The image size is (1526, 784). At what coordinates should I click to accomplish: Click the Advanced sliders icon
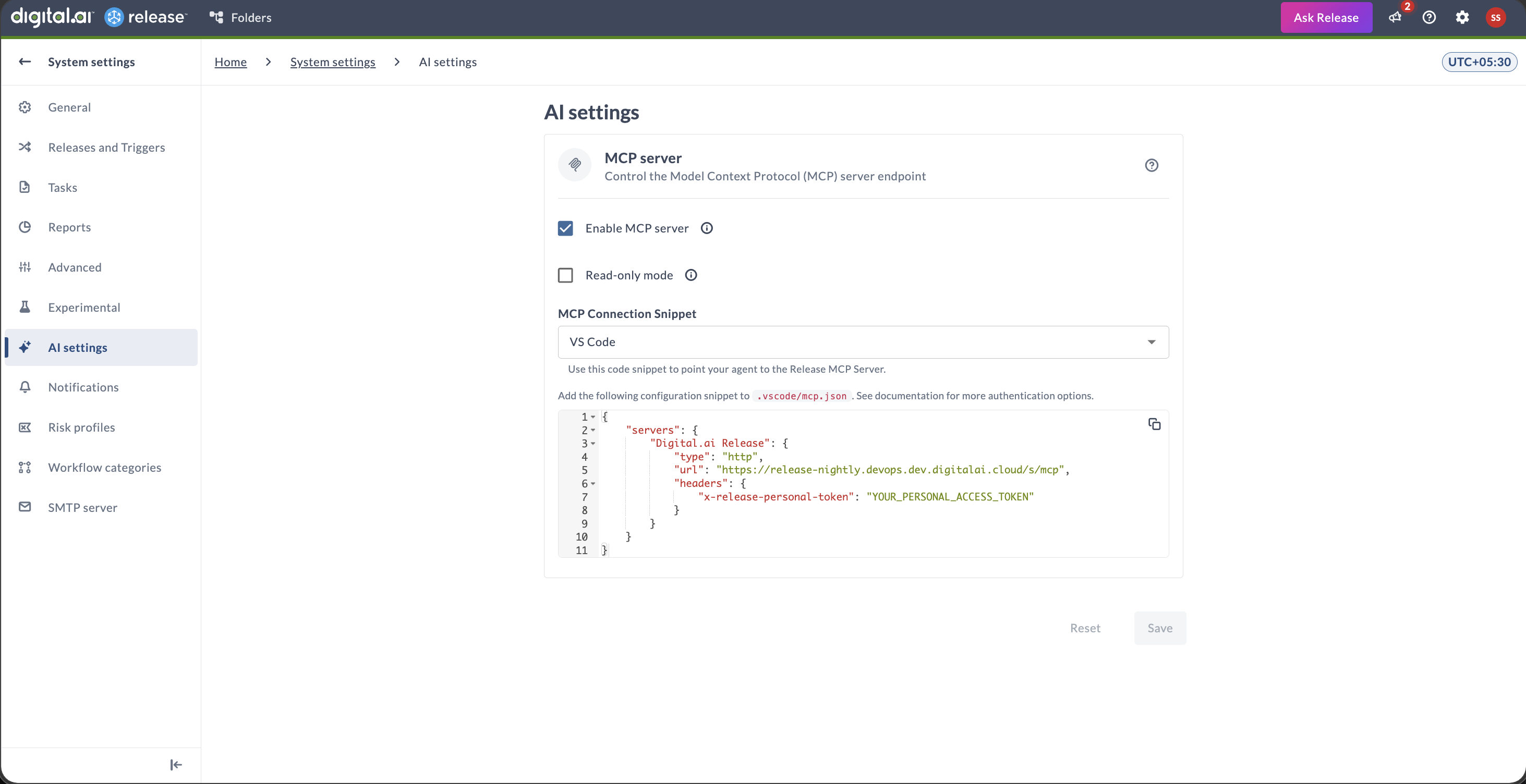click(x=25, y=267)
